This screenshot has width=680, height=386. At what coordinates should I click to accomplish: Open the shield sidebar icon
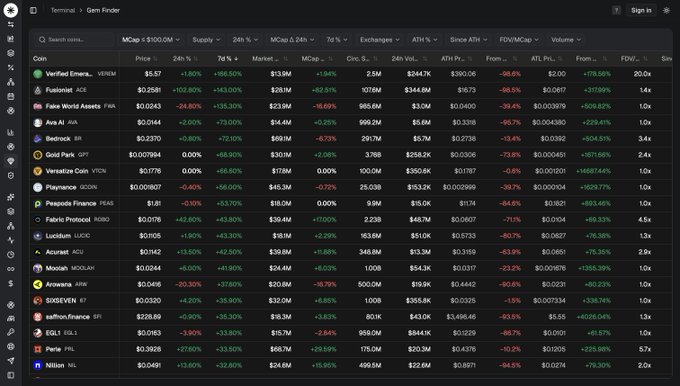coord(10,175)
